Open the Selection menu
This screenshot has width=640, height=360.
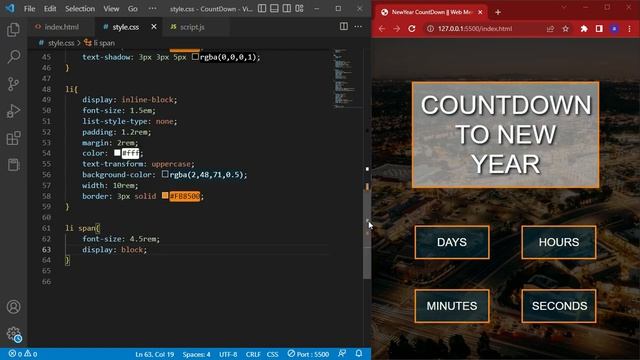(x=80, y=9)
